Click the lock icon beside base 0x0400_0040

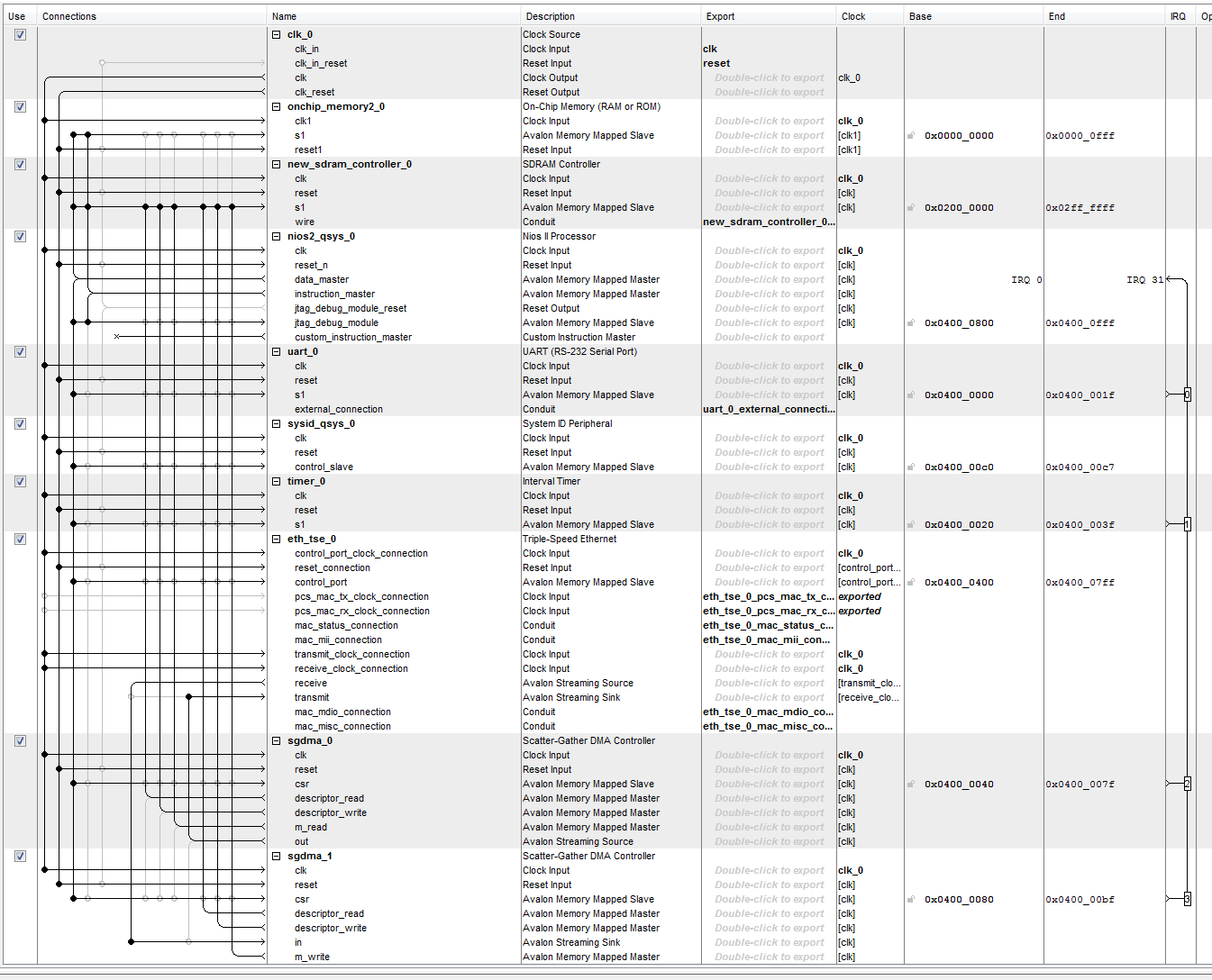(x=911, y=784)
